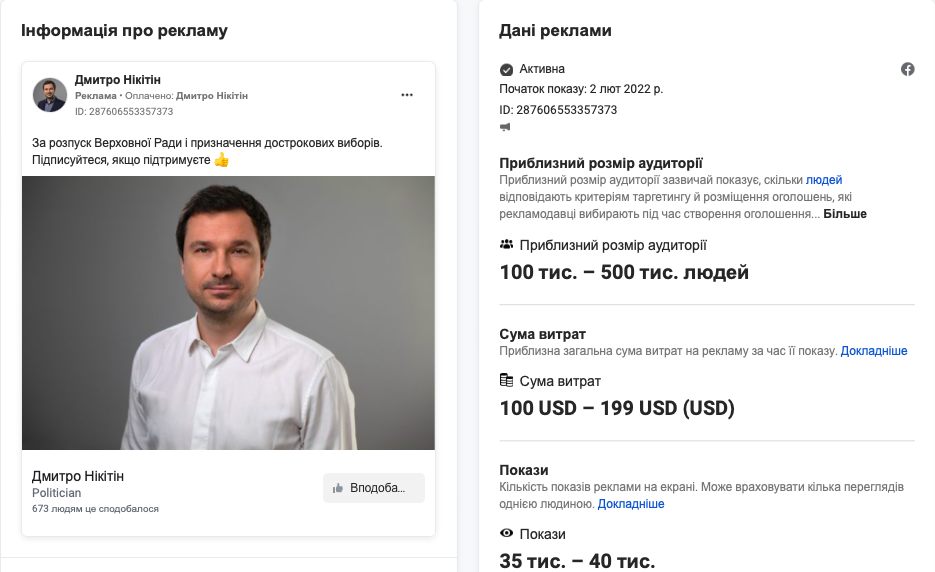
Task: Click the checkmark icon beside Активна status
Action: pyautogui.click(x=506, y=69)
